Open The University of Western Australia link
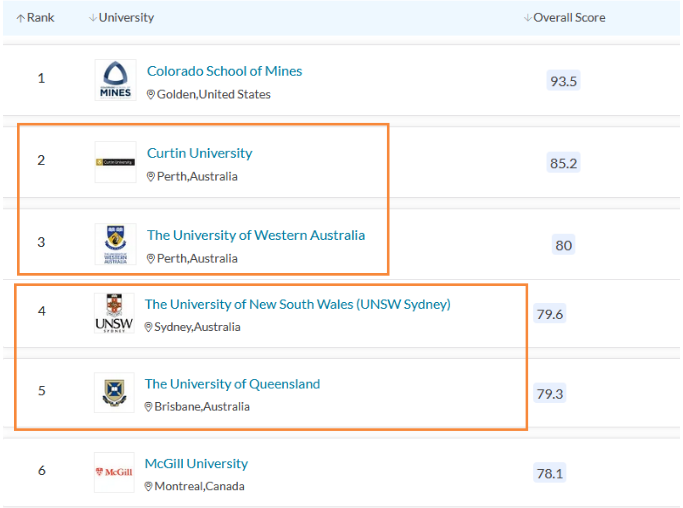 pos(255,235)
